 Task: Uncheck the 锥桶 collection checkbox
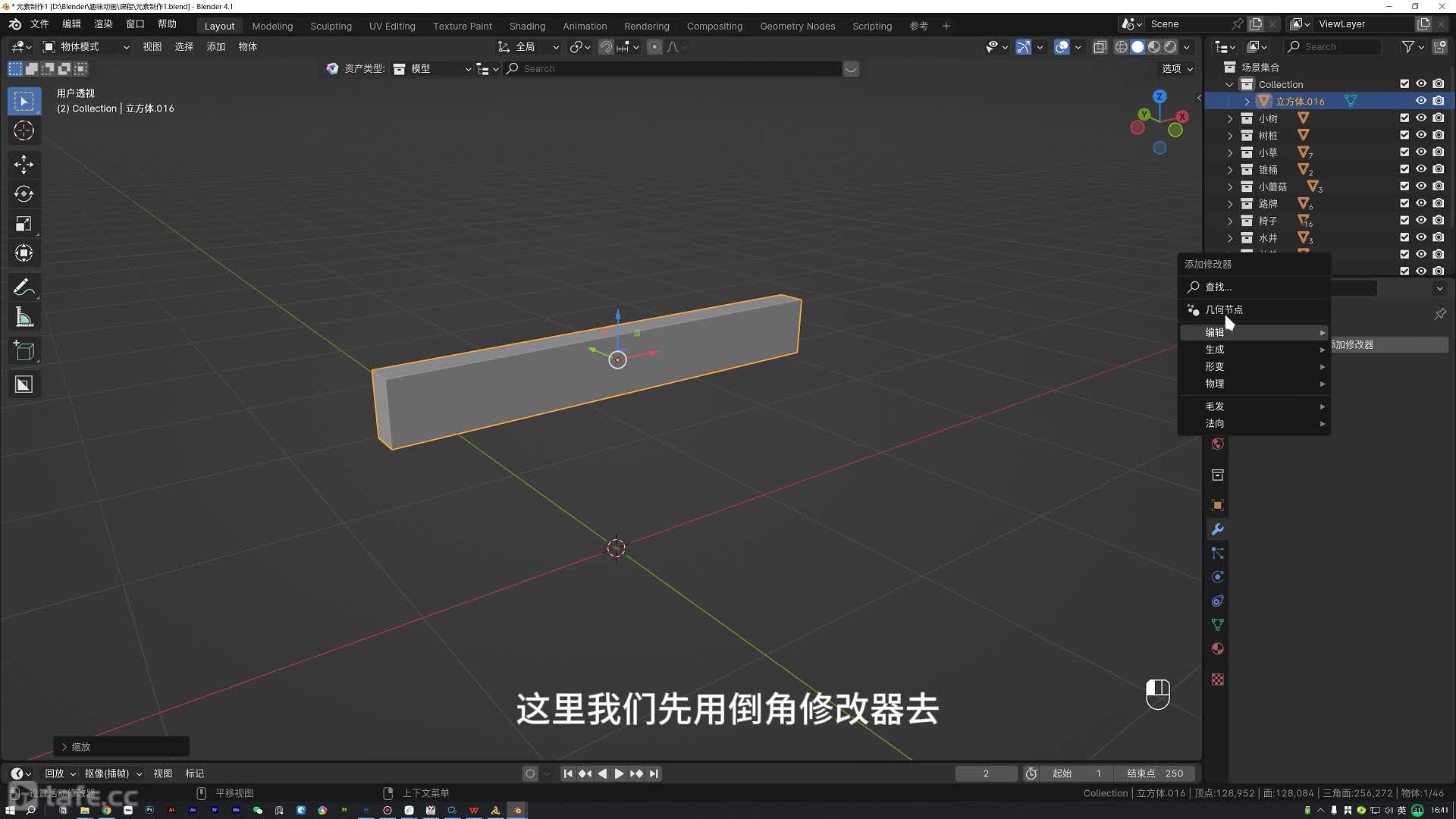[x=1404, y=169]
